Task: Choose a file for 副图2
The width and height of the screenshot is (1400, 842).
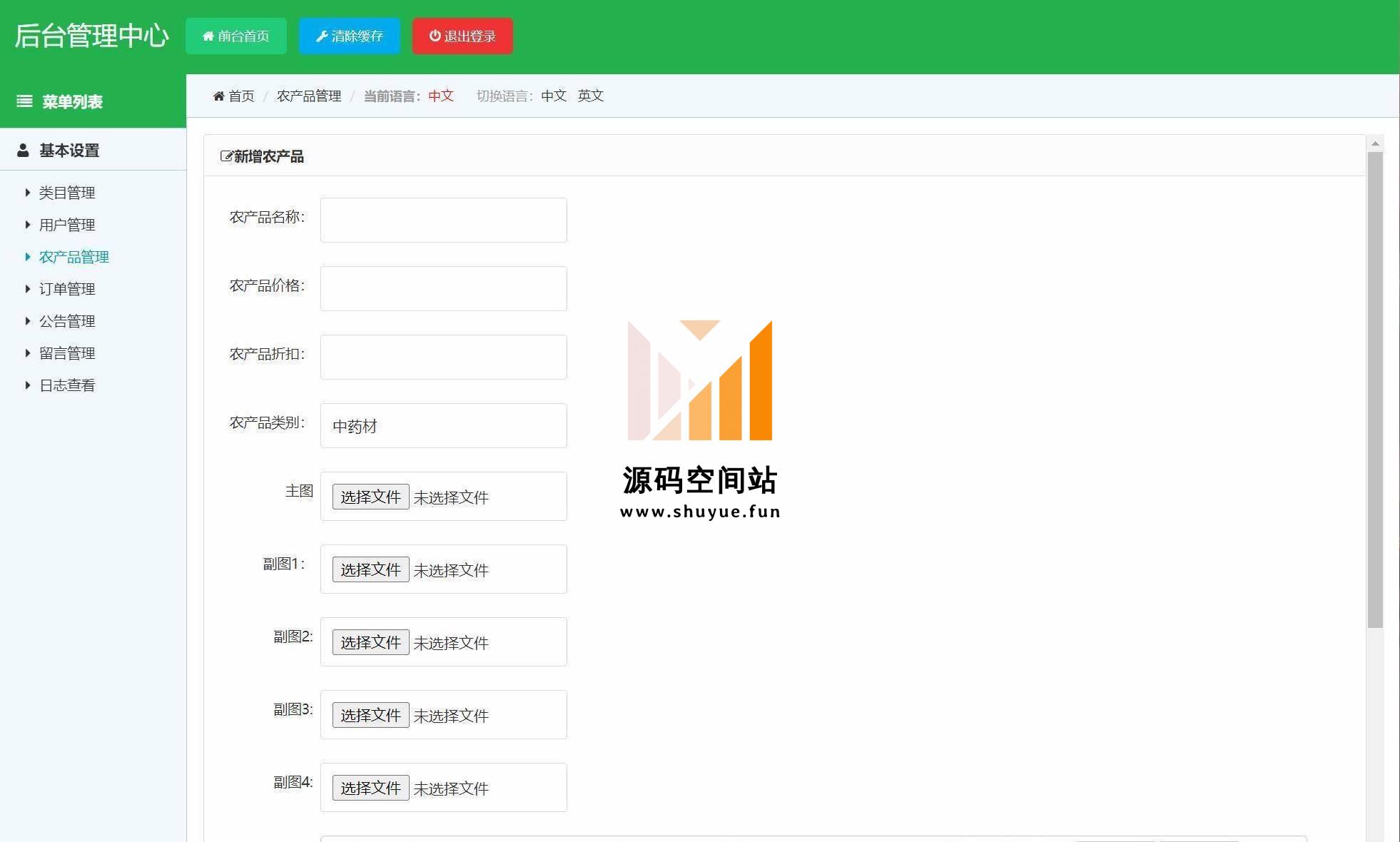Action: click(370, 642)
